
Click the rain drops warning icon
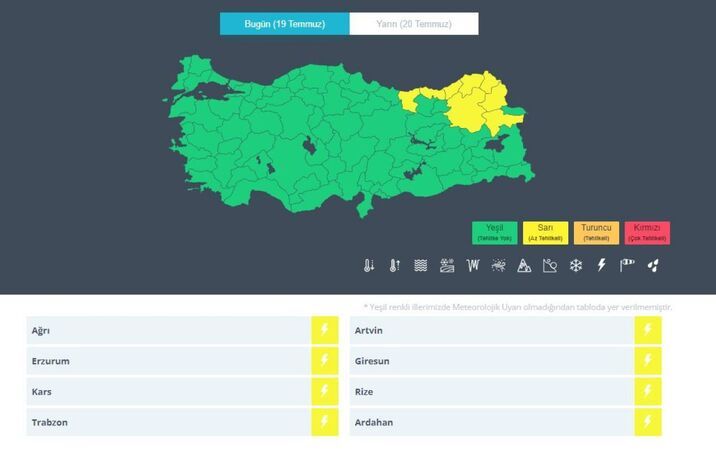[653, 265]
